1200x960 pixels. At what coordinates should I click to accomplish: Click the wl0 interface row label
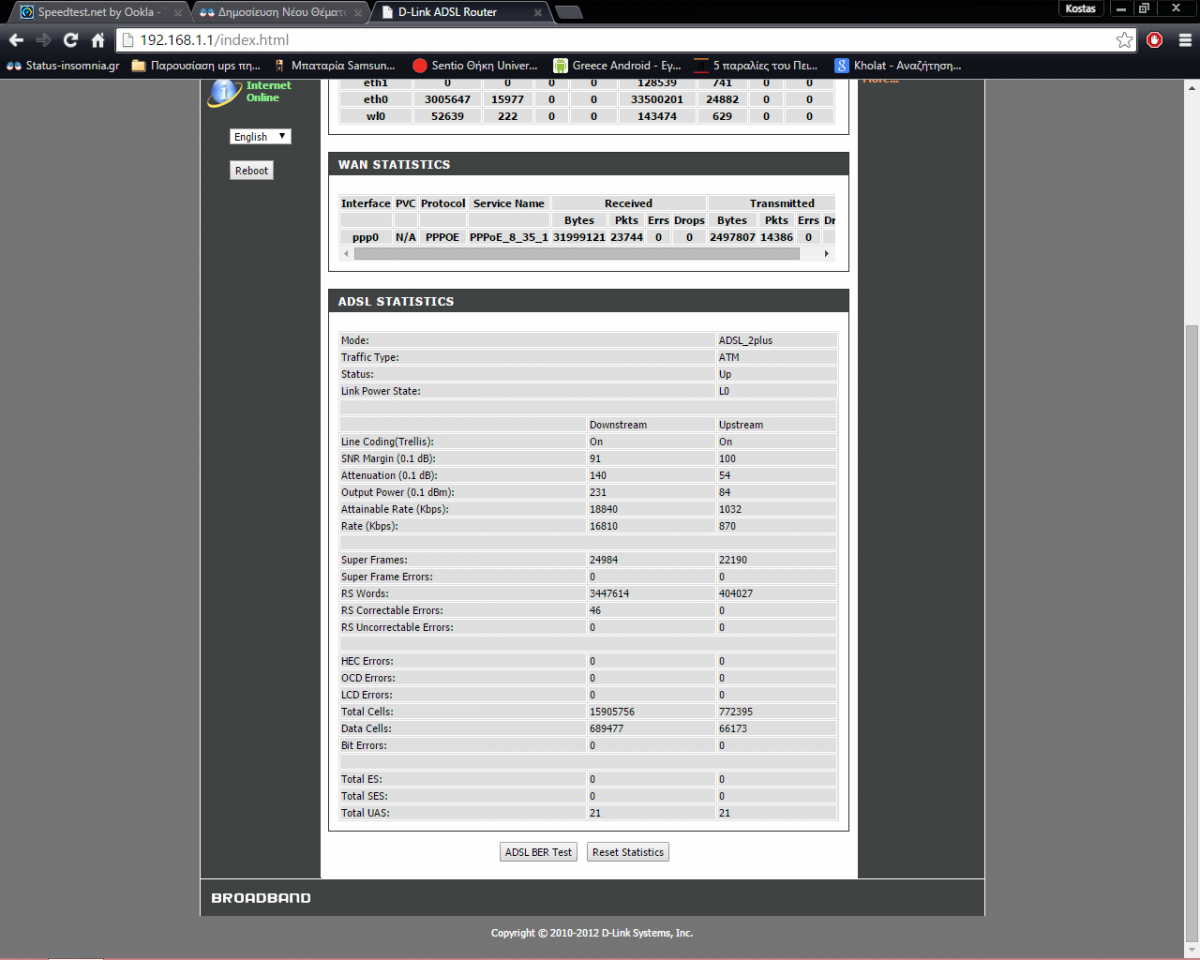pos(375,116)
